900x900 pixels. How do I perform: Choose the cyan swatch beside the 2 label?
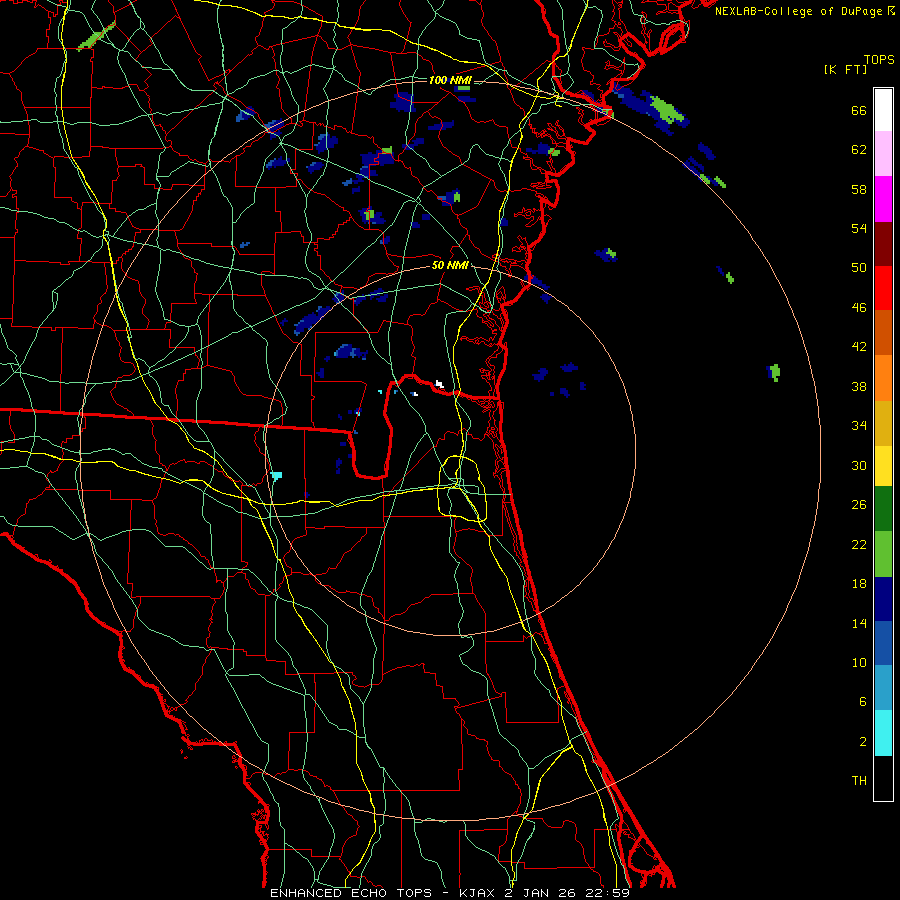883,733
